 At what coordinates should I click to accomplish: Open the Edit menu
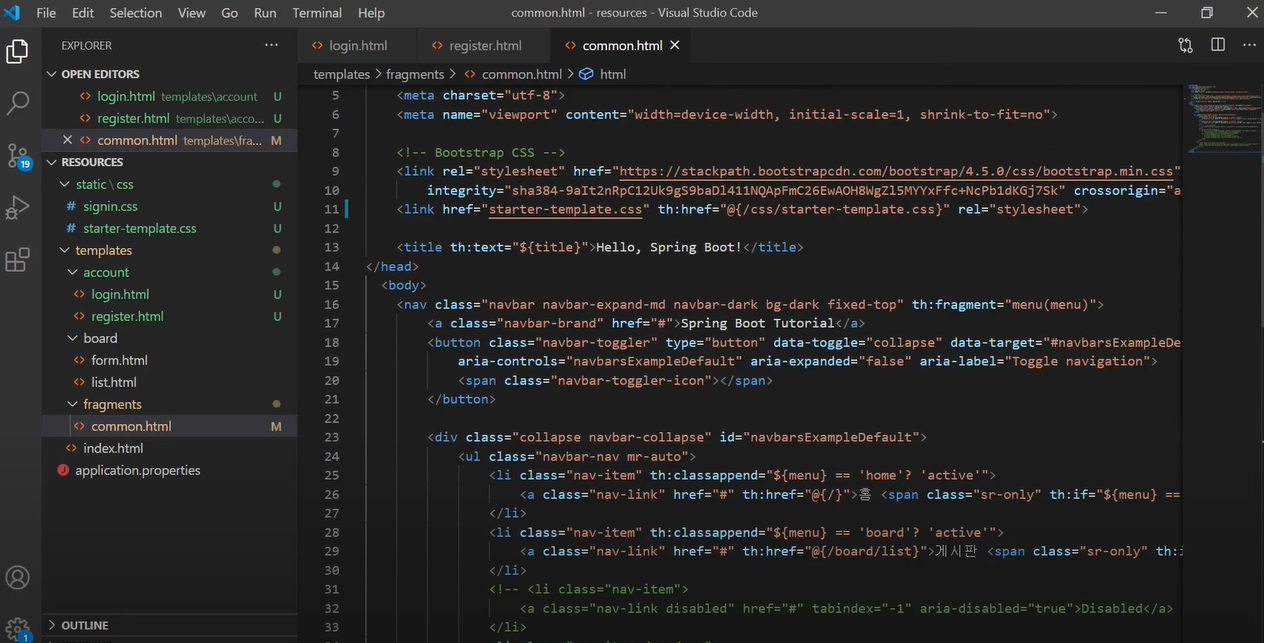tap(83, 13)
